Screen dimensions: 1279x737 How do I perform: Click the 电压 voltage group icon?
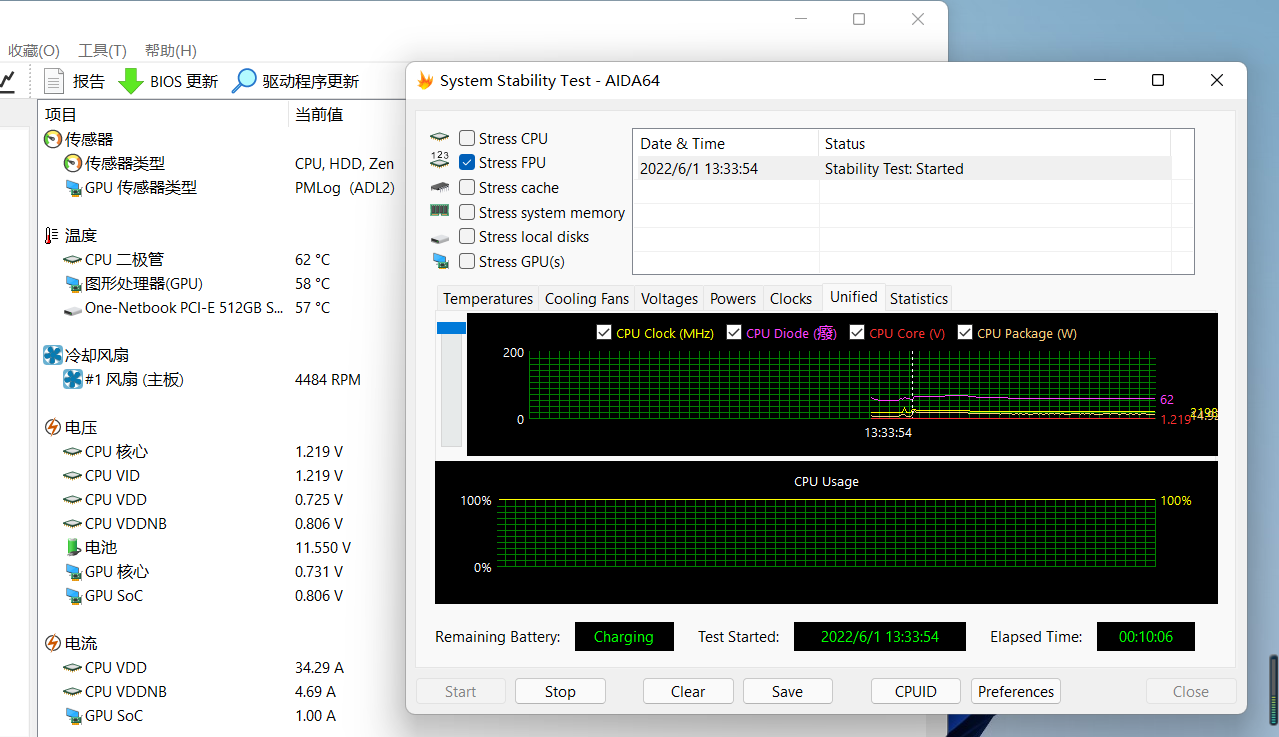tap(53, 427)
